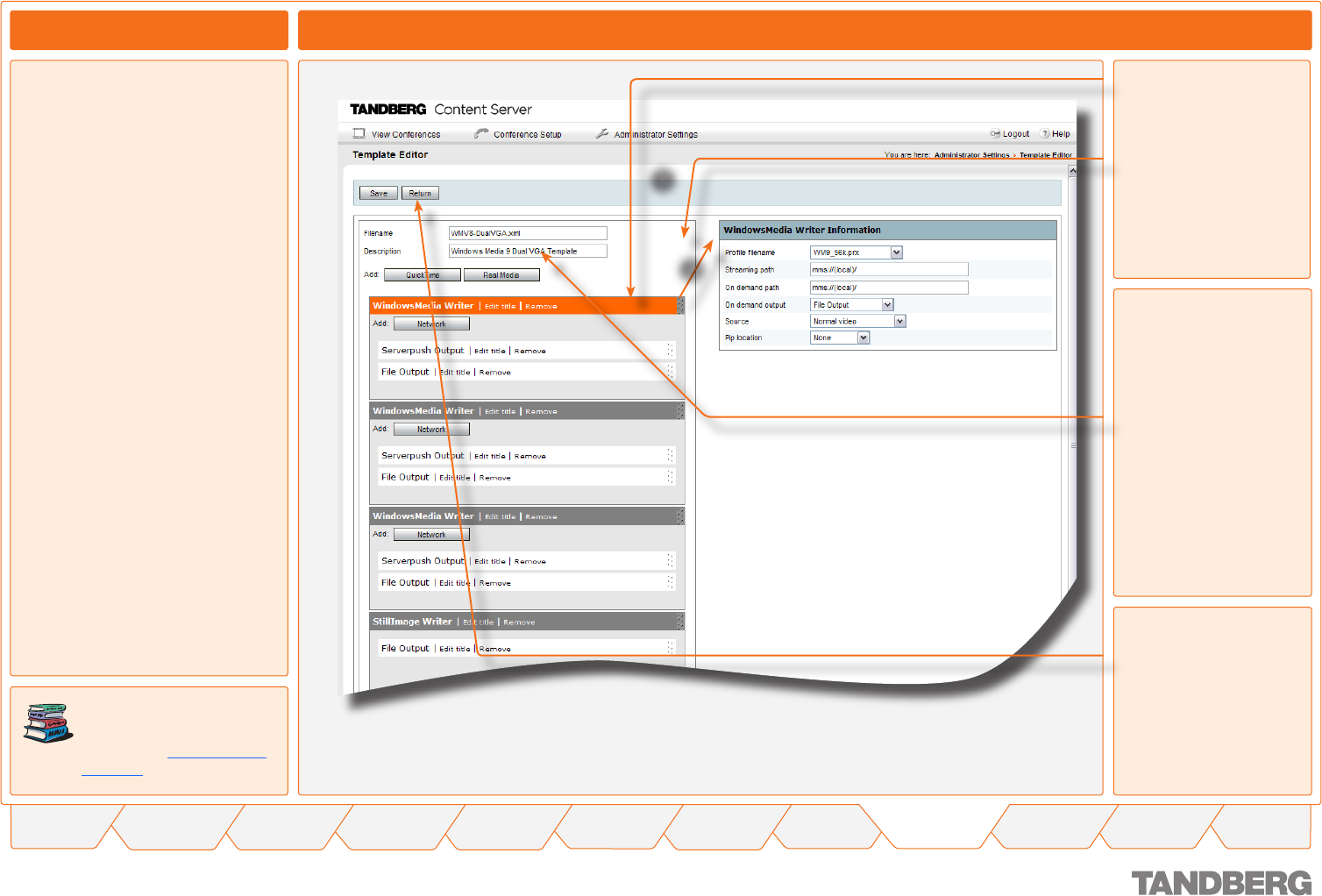This screenshot has height=896, width=1322.
Task: Click the Filename input field
Action: 528,233
